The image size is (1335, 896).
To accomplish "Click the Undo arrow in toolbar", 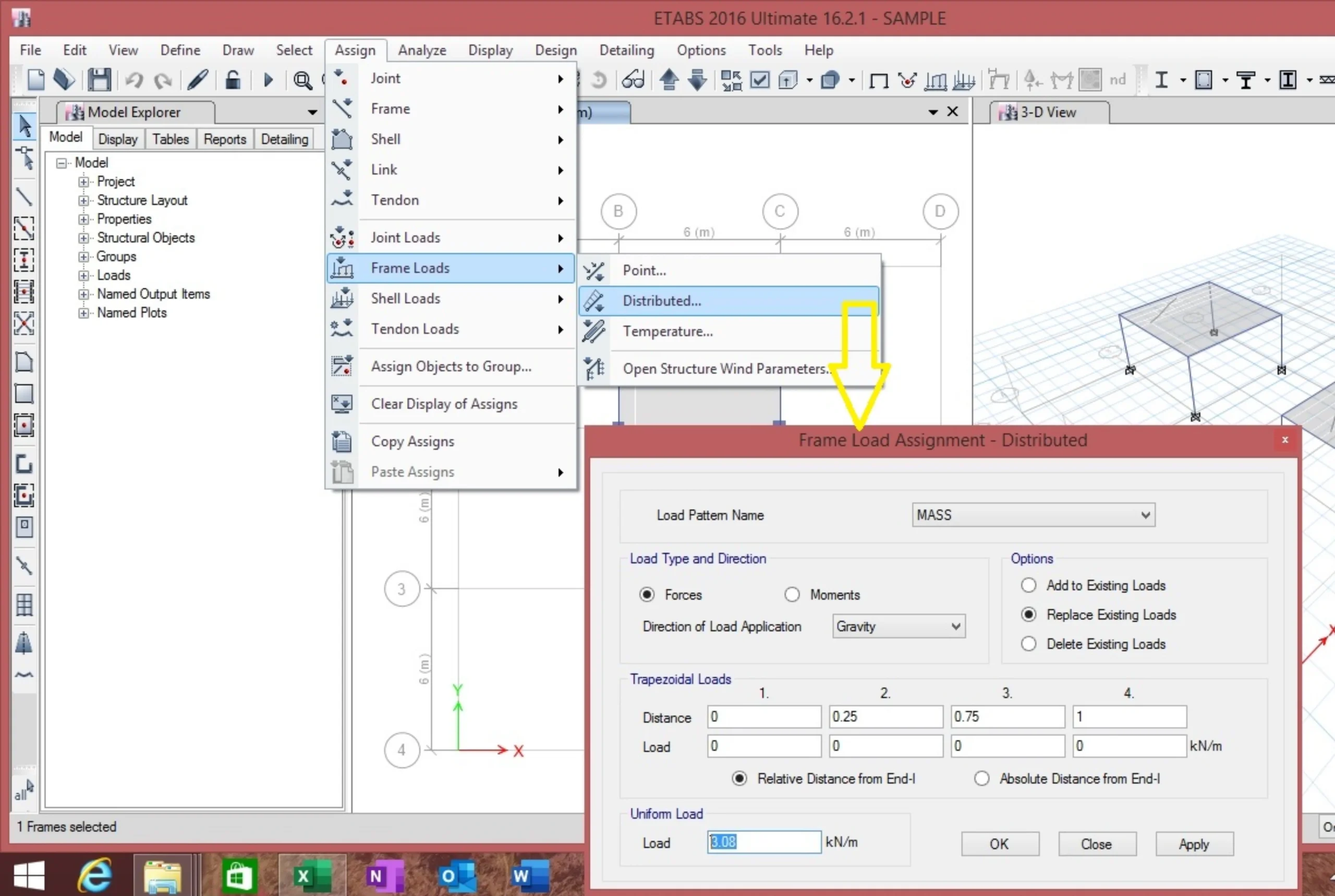I will tap(134, 80).
